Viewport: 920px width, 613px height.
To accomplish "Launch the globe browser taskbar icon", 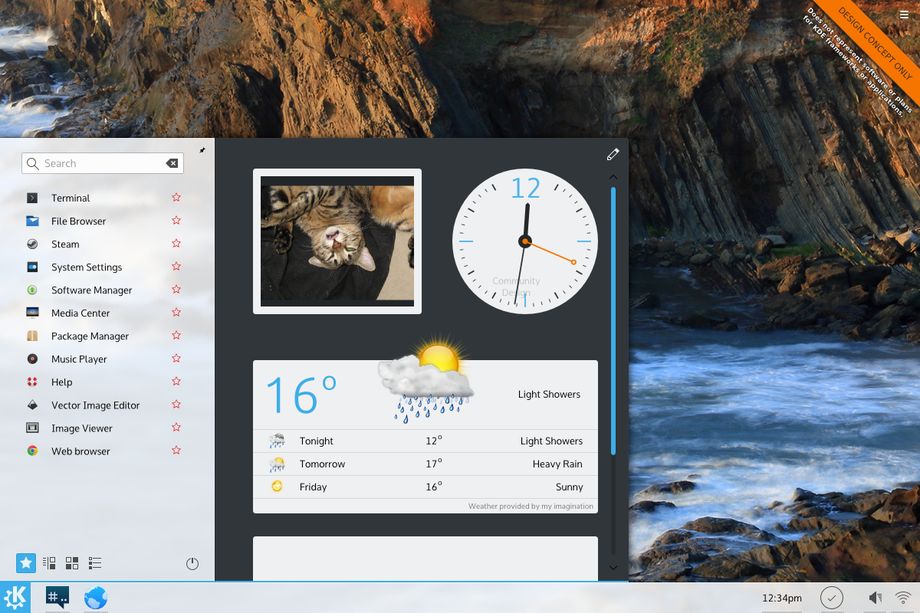I will click(96, 598).
